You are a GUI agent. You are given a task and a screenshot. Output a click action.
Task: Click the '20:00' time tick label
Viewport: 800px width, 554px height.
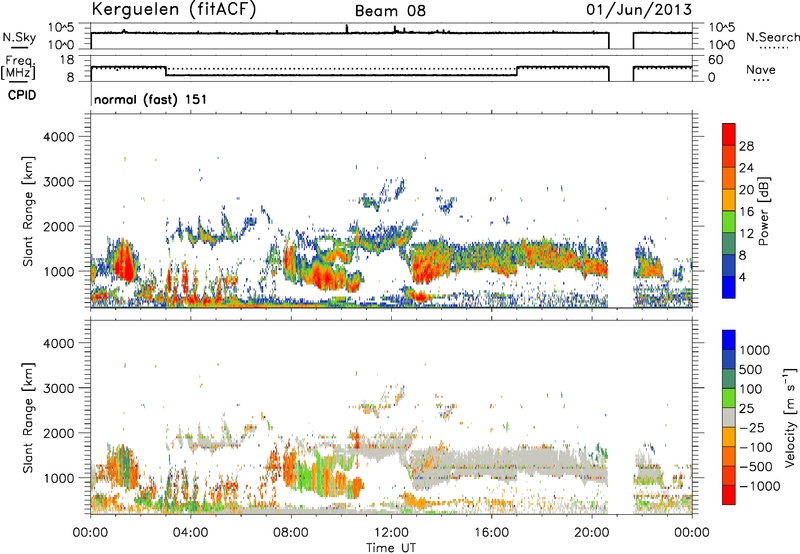click(591, 533)
